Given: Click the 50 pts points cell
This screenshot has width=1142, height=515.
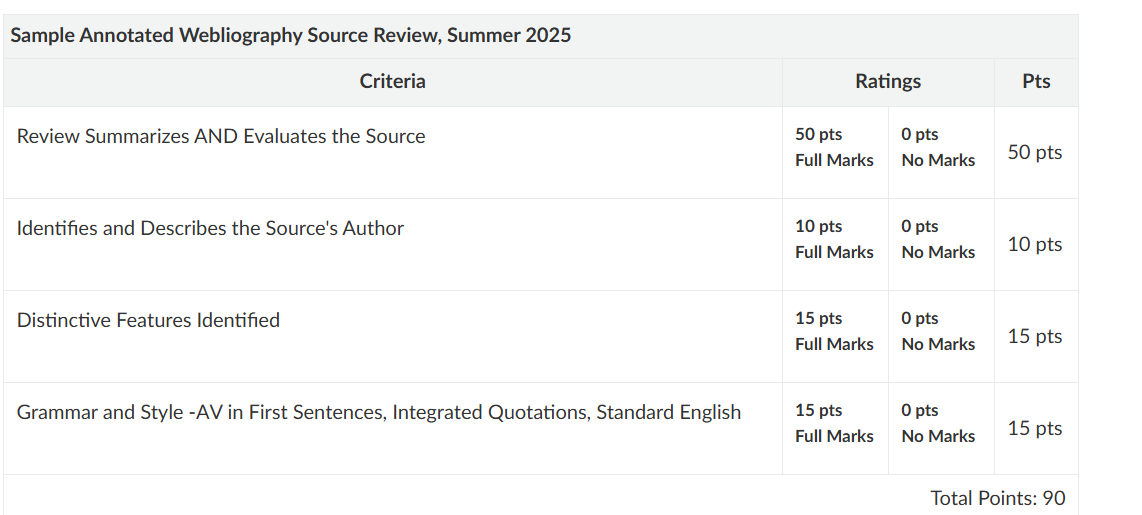Looking at the screenshot, I should [x=1035, y=153].
